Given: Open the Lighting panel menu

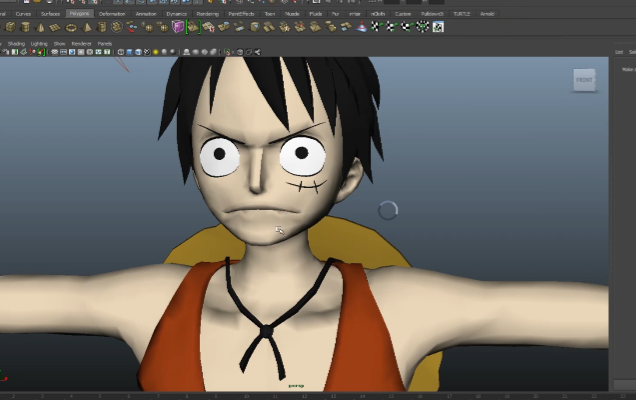Looking at the screenshot, I should [38, 44].
